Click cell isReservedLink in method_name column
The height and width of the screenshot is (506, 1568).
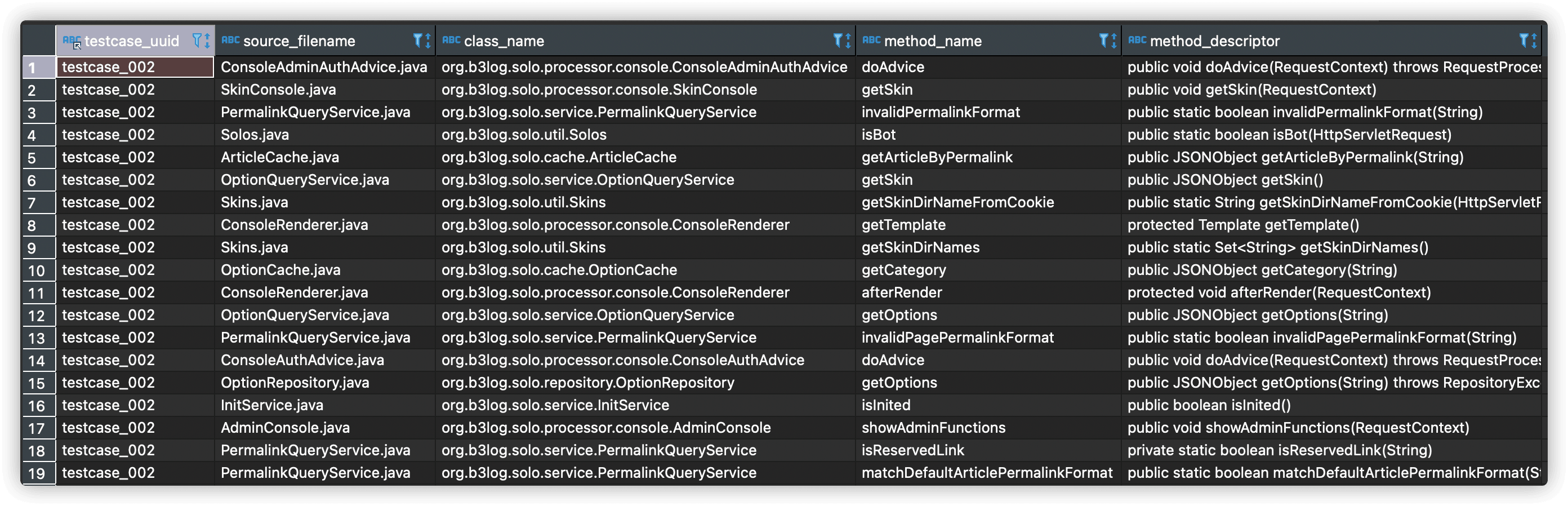(x=988, y=450)
